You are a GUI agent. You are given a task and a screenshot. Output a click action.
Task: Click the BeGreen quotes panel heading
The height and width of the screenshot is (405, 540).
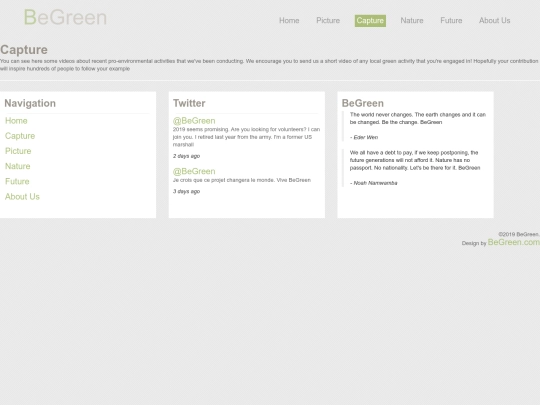pos(363,103)
